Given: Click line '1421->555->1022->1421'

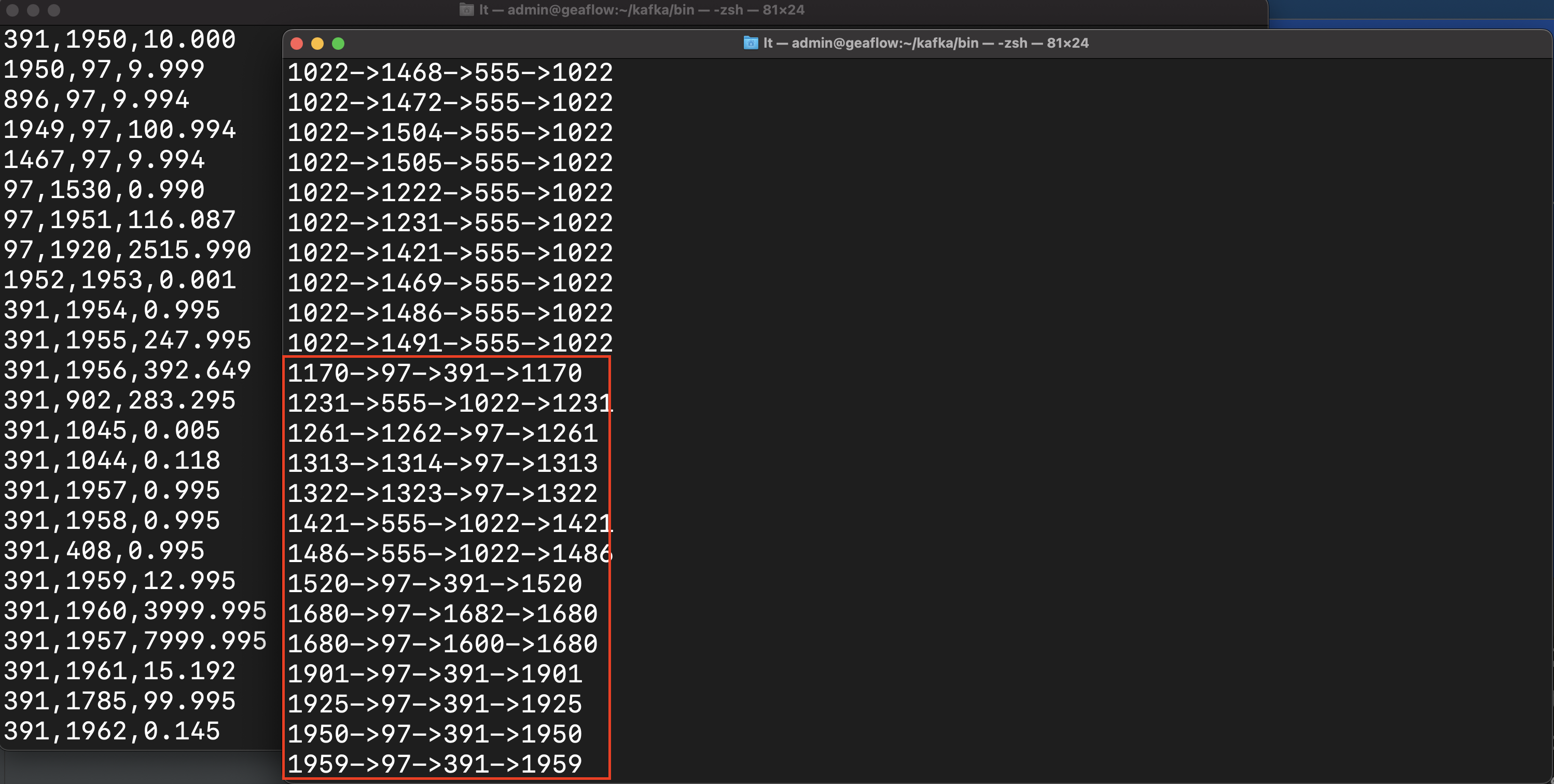Looking at the screenshot, I should point(450,524).
